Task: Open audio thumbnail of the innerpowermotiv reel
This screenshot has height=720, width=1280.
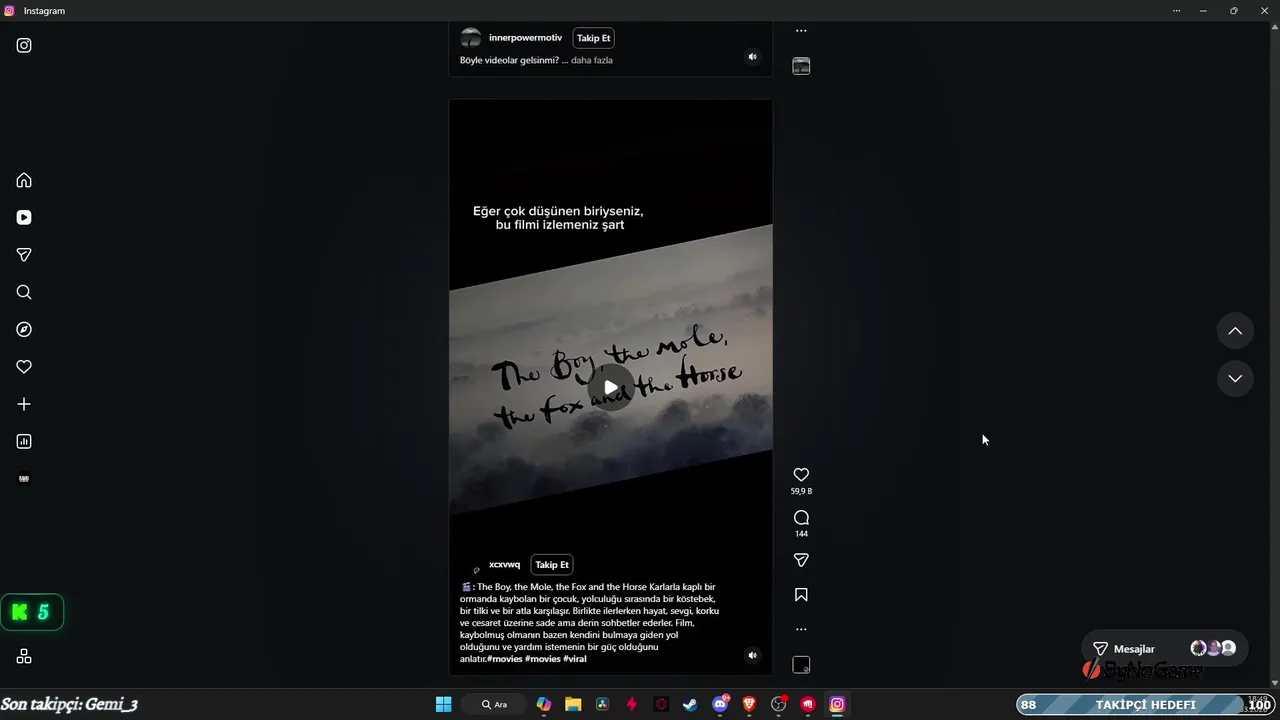Action: 801,66
